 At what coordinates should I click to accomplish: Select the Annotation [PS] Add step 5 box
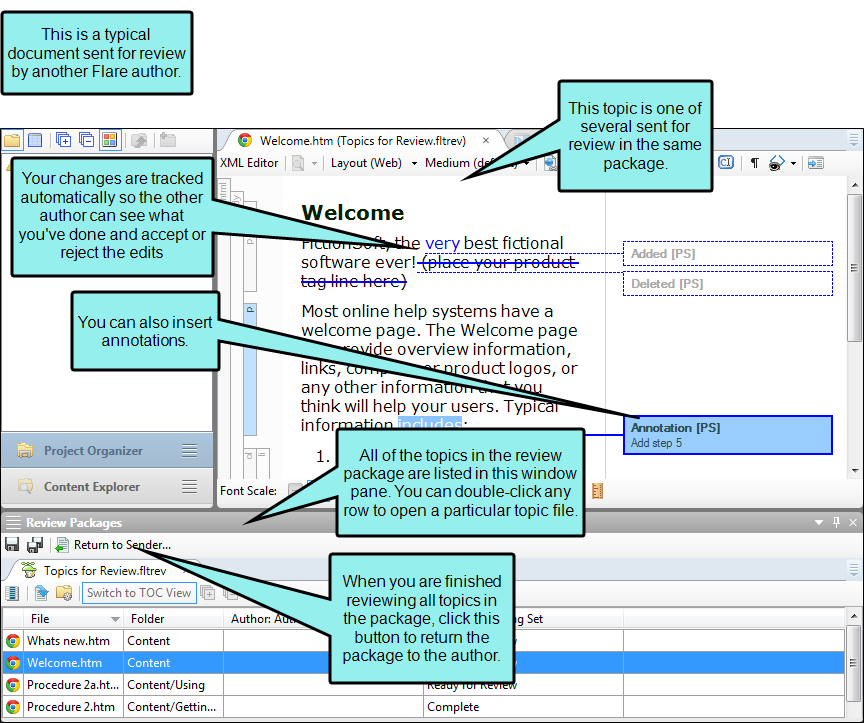(727, 435)
